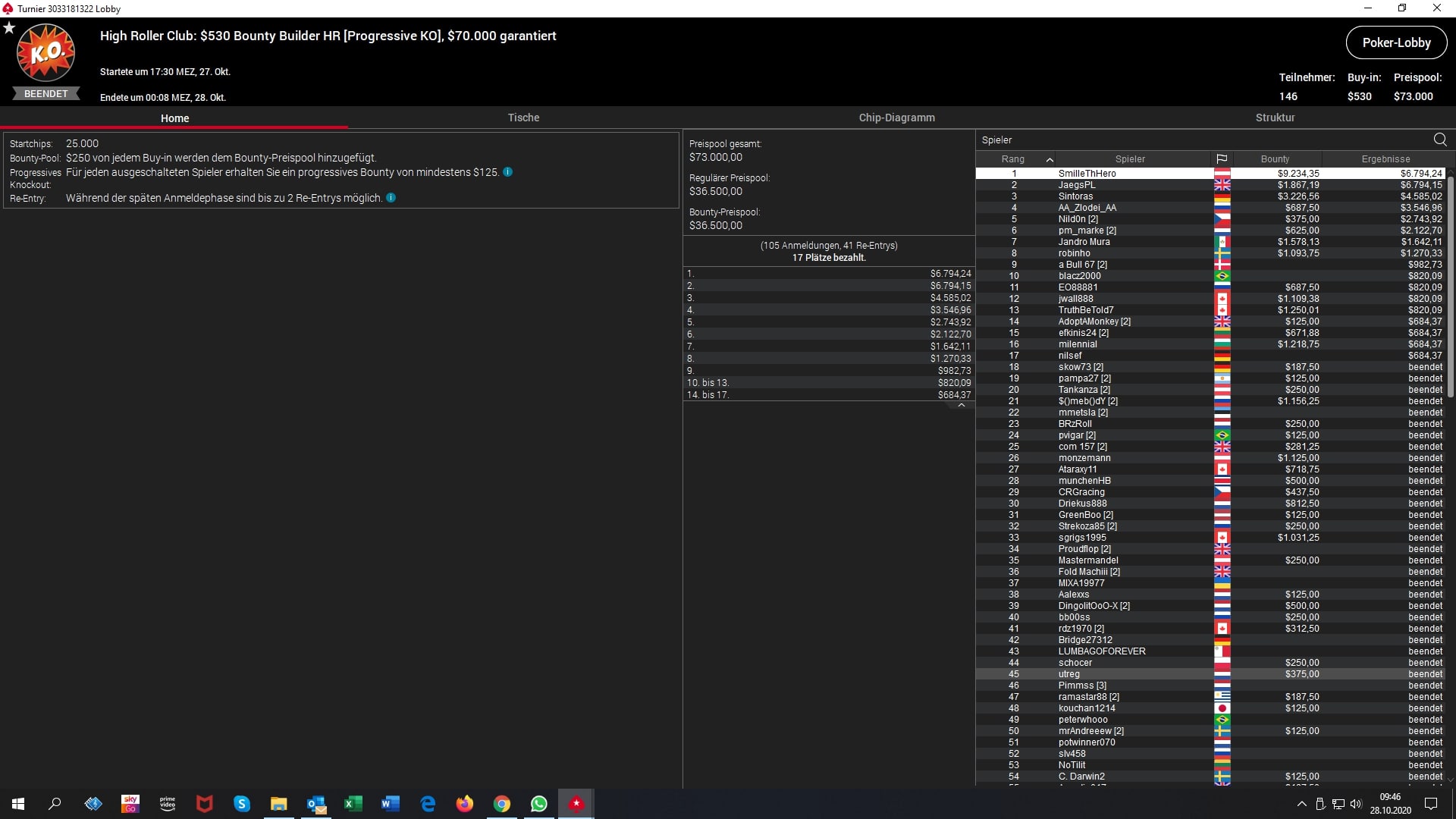Sort by Ergebnisse column header
1456x819 pixels.
click(1385, 159)
